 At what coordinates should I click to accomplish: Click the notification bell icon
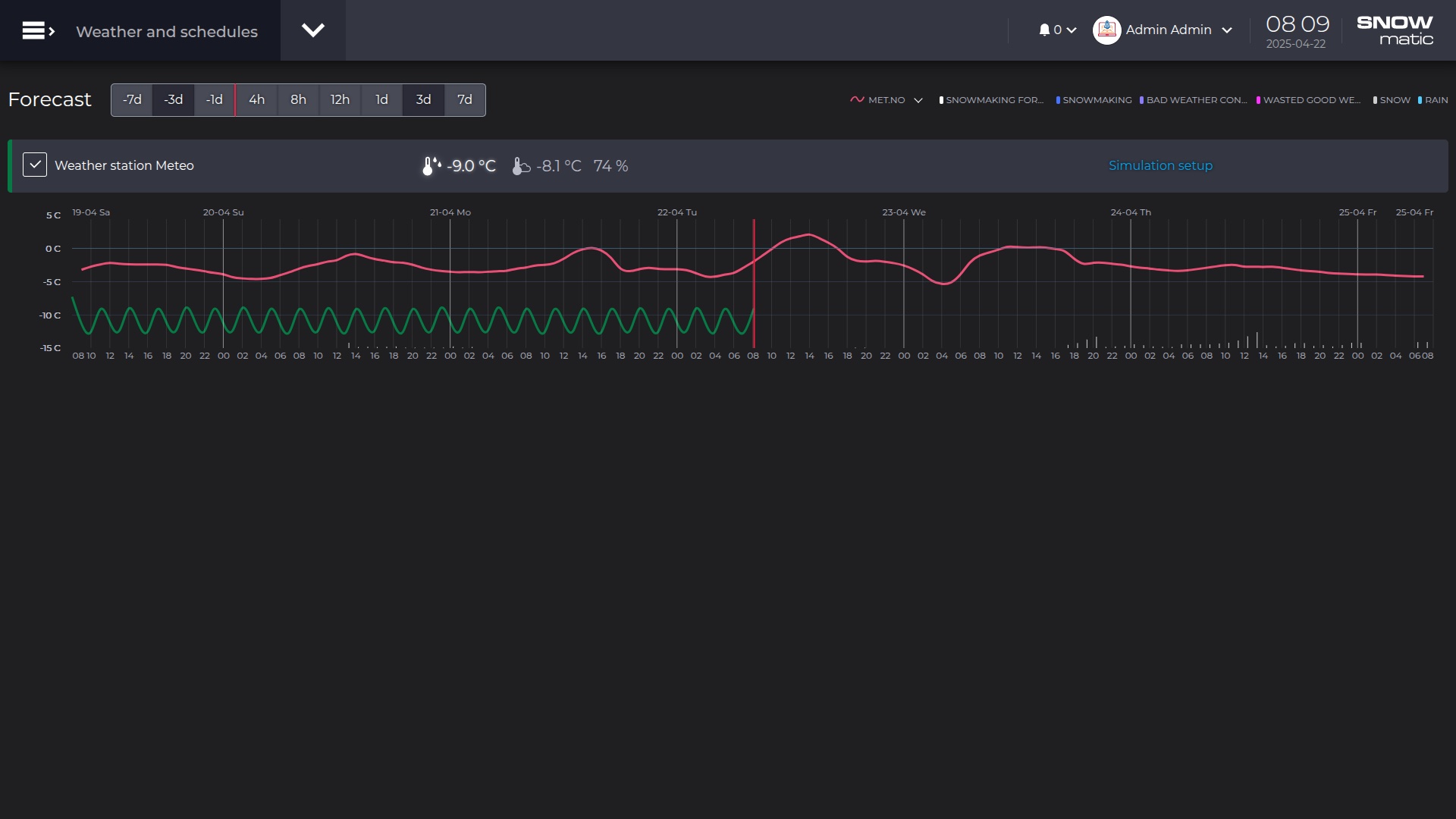(1044, 30)
